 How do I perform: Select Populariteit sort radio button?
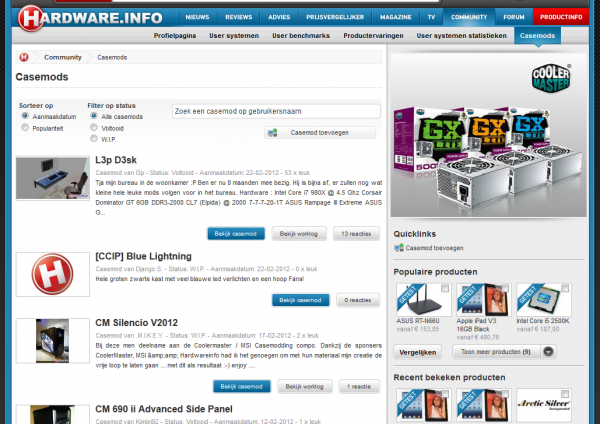click(x=25, y=127)
